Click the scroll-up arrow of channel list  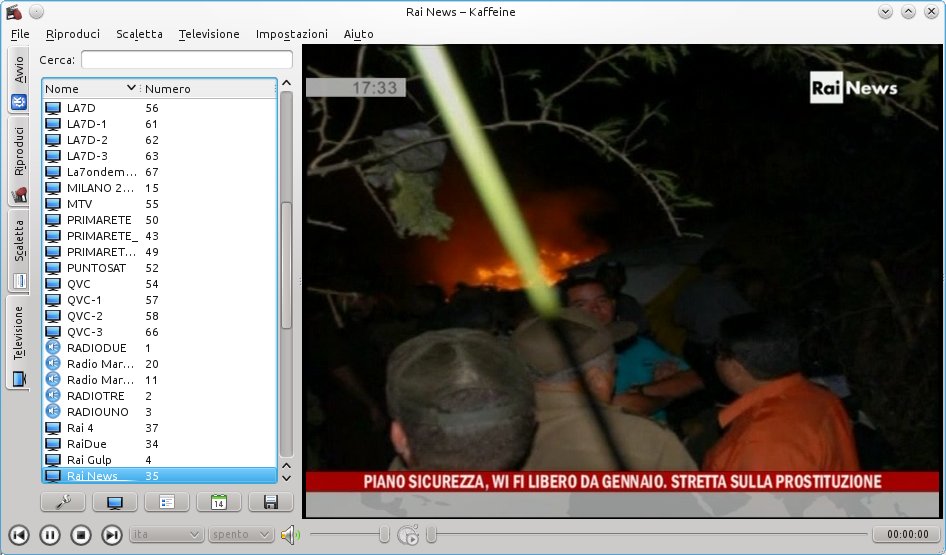(x=287, y=83)
